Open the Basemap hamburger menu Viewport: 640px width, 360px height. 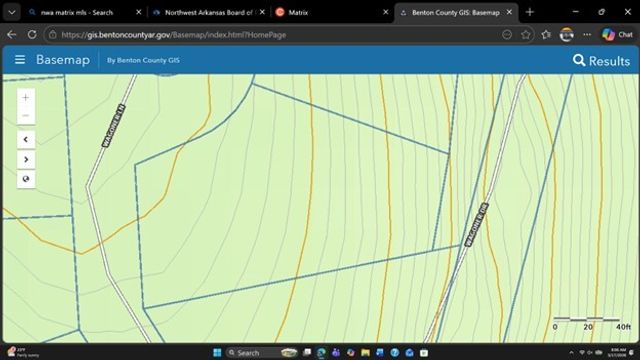click(20, 60)
